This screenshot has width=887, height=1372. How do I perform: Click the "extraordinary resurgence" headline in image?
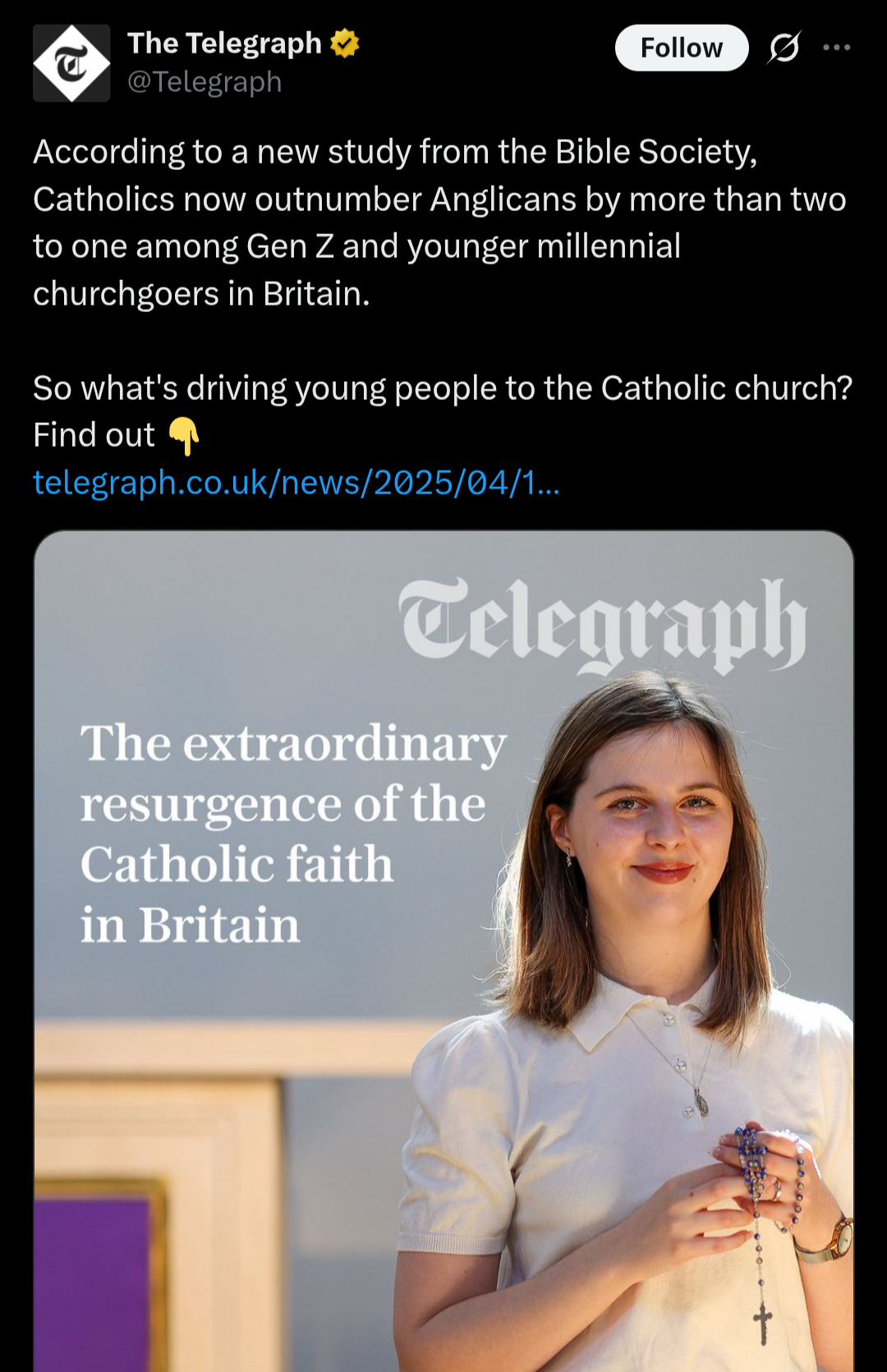click(x=292, y=833)
